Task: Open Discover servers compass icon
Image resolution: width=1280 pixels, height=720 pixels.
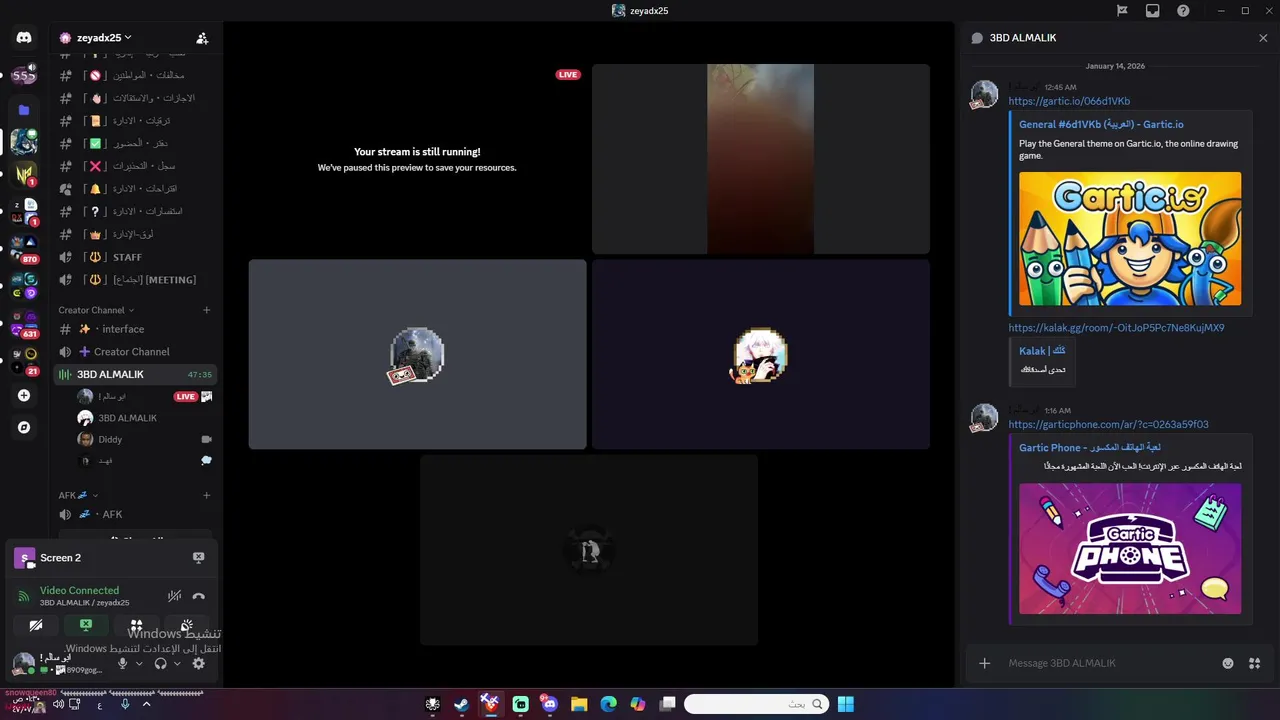Action: [x=24, y=427]
